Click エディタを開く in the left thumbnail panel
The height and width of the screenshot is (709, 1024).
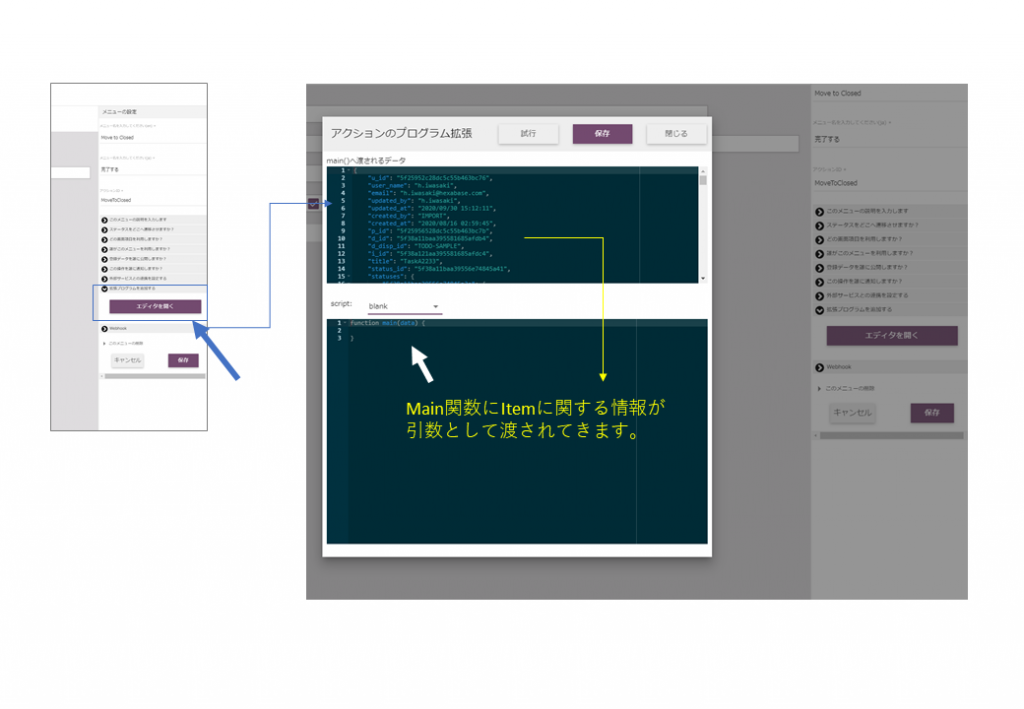pyautogui.click(x=155, y=307)
